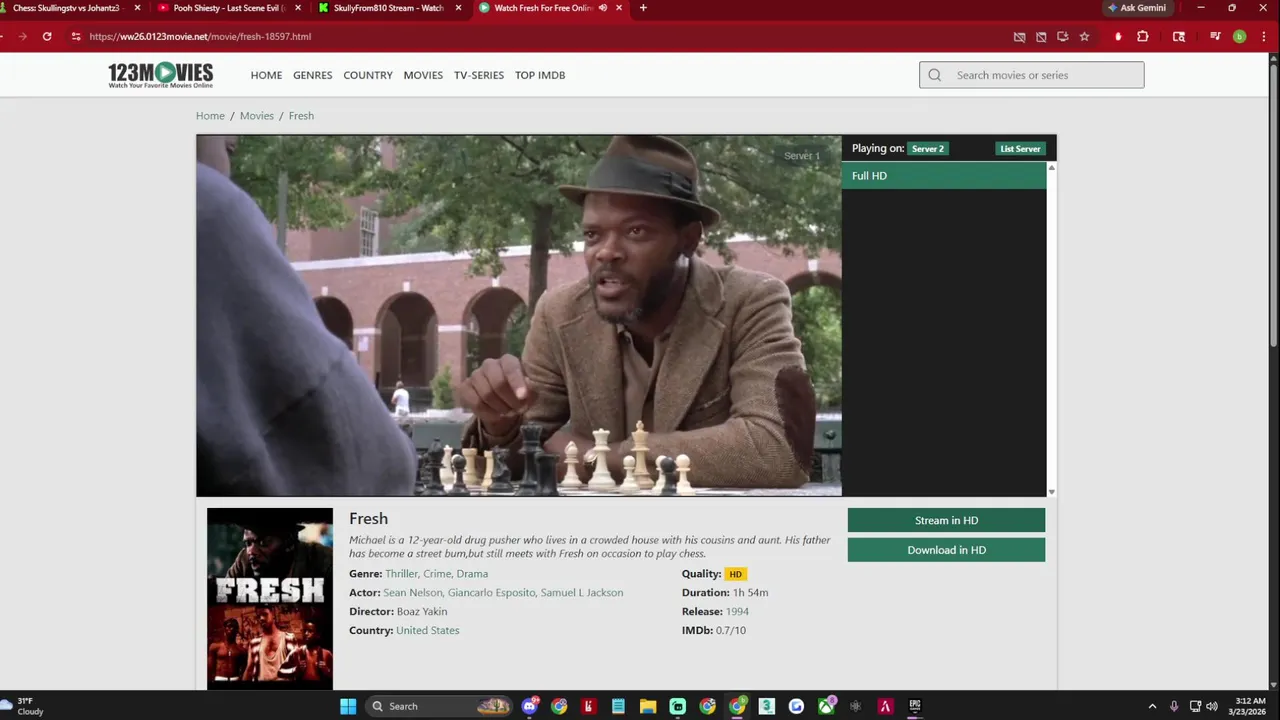1280x720 pixels.
Task: Click the side search icon in Chrome toolbar
Action: click(1179, 36)
